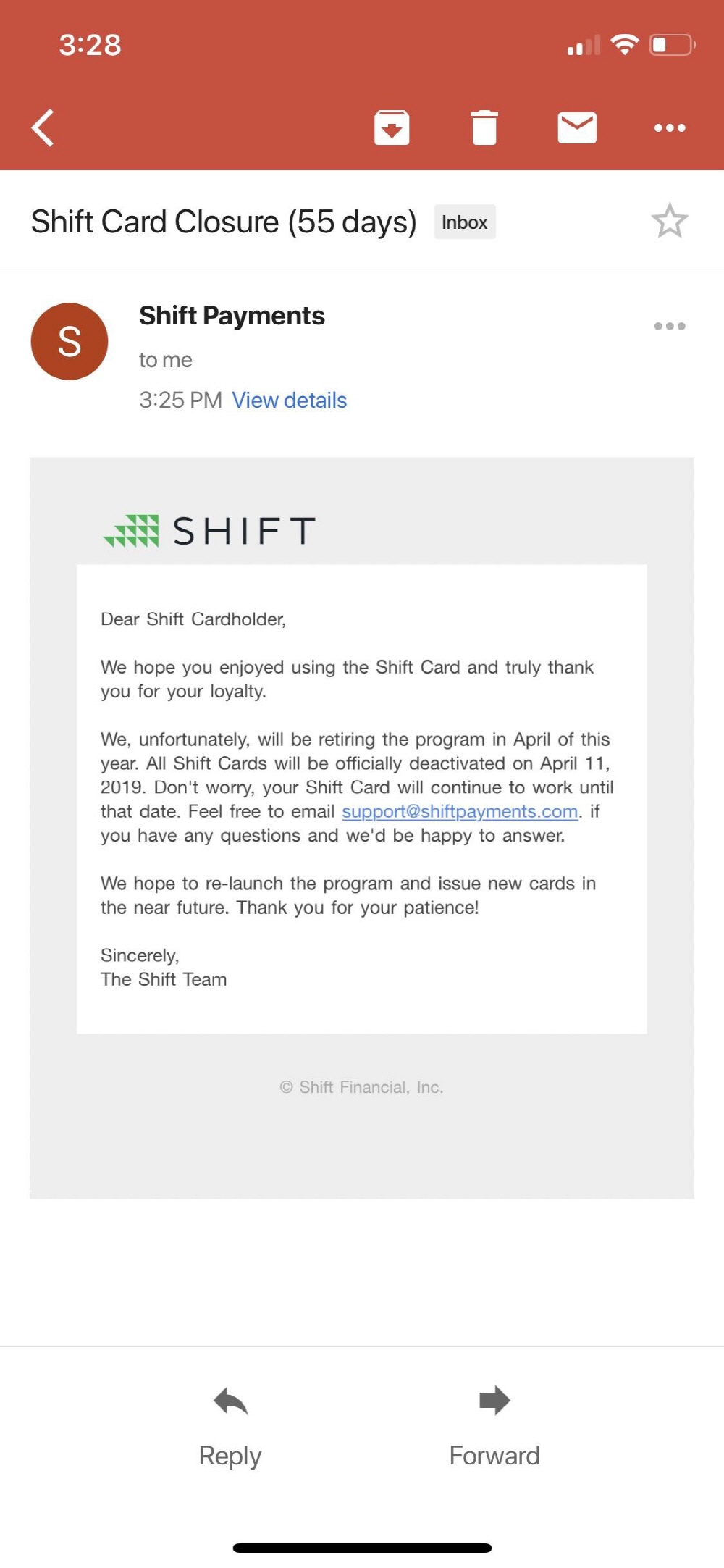Tap the "to me" recipient line
Viewport: 724px width, 1568px height.
166,360
